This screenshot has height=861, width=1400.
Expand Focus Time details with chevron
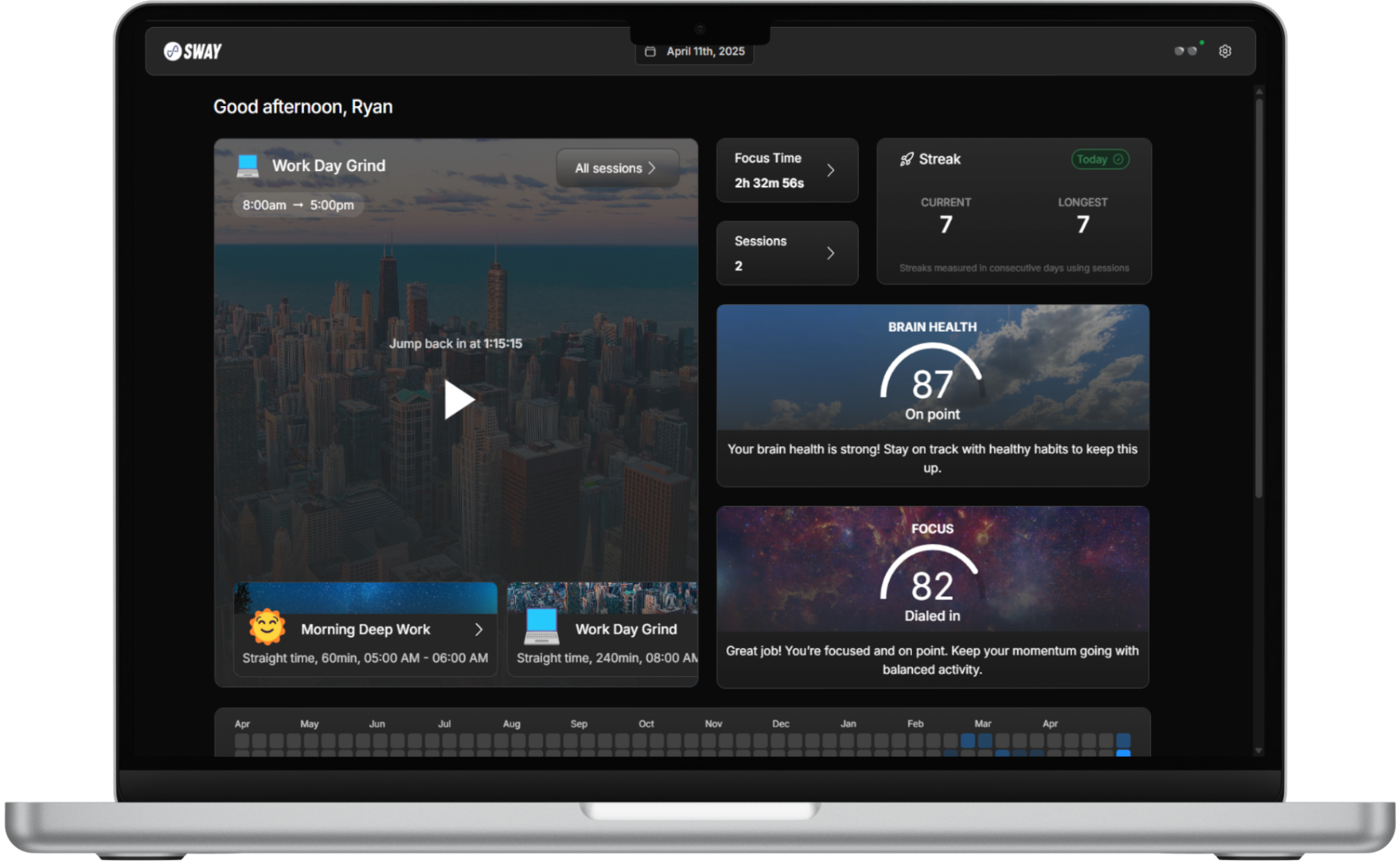point(831,170)
